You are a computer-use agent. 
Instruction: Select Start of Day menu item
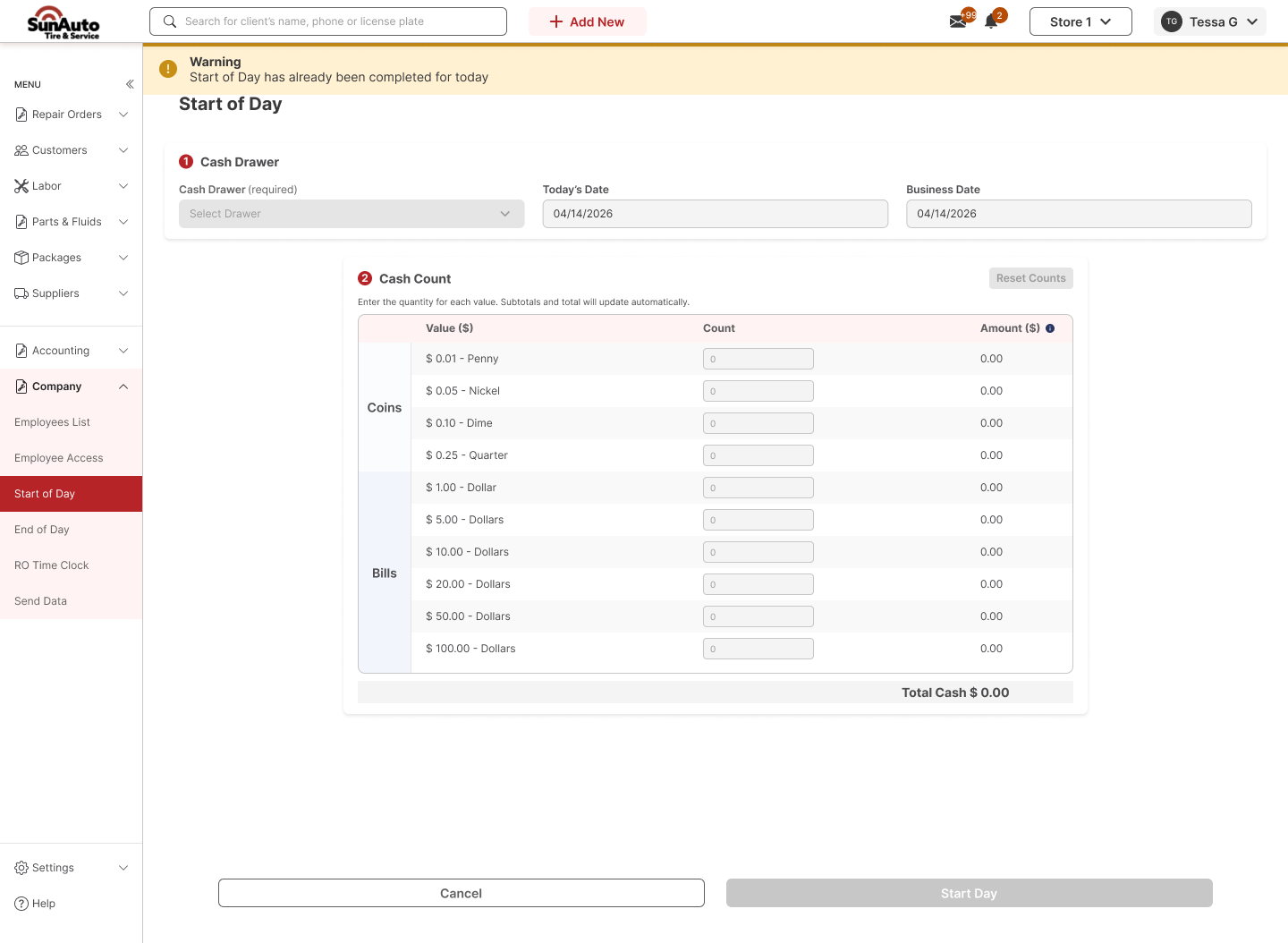(x=72, y=494)
